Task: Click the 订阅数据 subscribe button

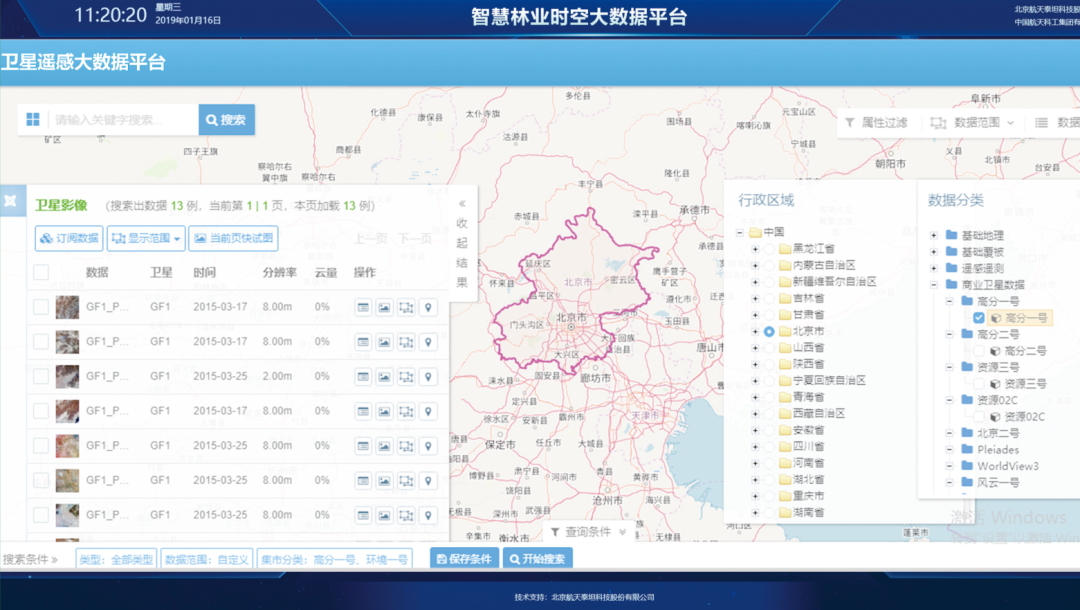Action: [x=69, y=238]
